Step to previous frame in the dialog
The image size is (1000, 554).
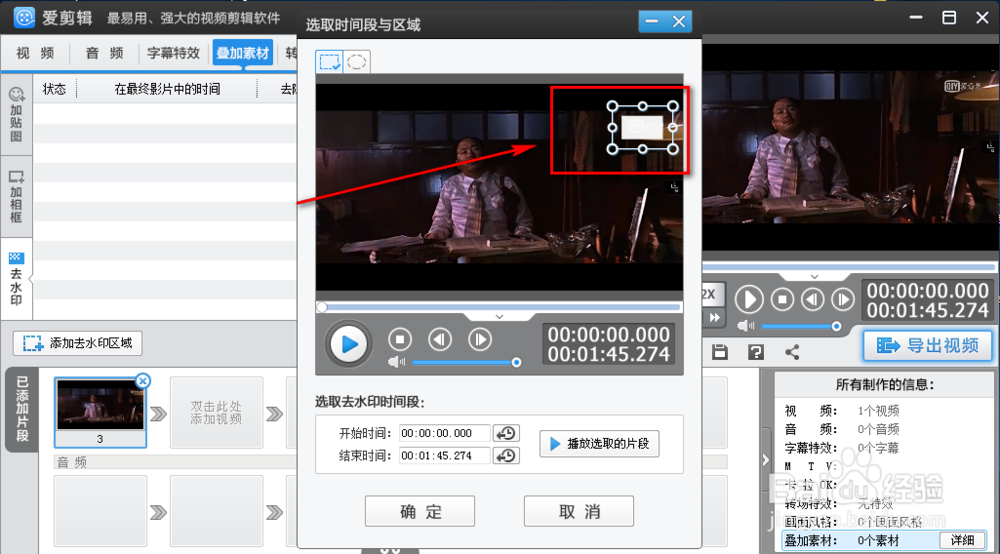[x=439, y=340]
